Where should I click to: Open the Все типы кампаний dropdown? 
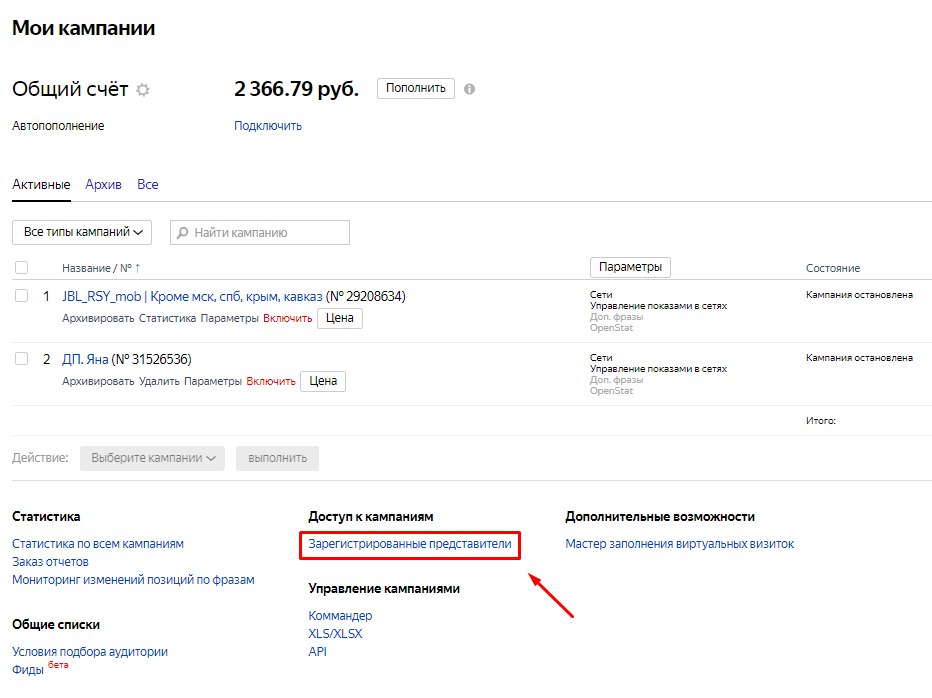point(81,232)
